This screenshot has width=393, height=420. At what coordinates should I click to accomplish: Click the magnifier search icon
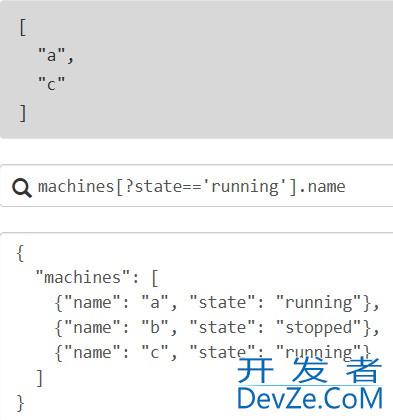point(22,188)
